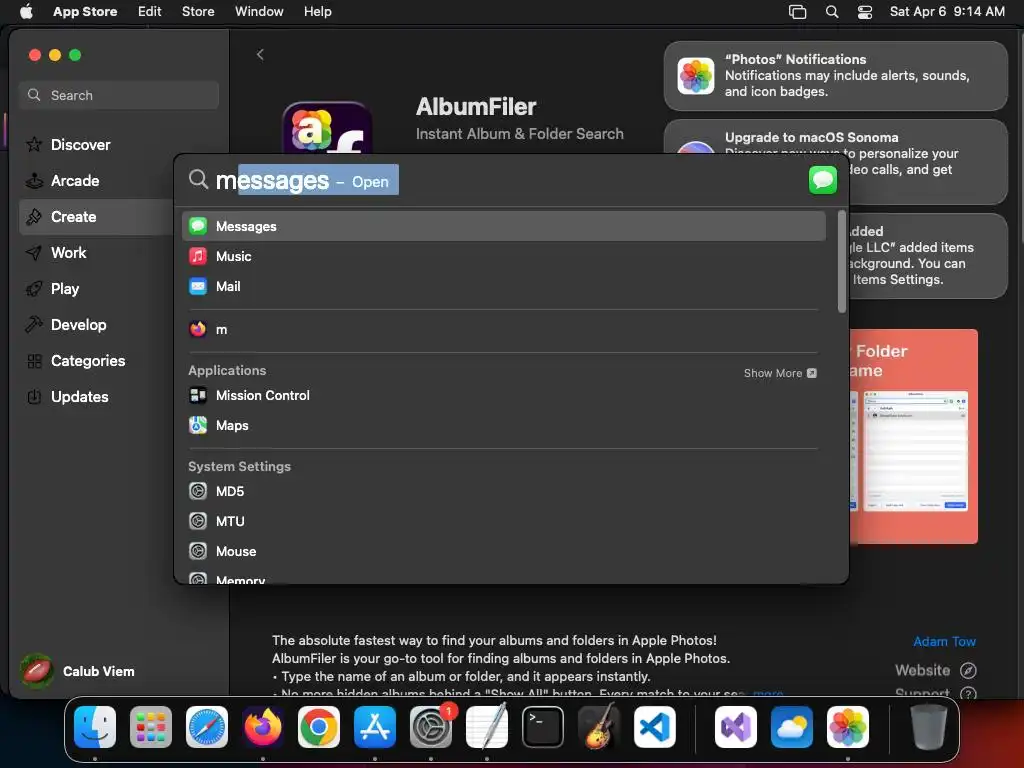Open the App Store menu
The image size is (1024, 768).
click(x=85, y=12)
